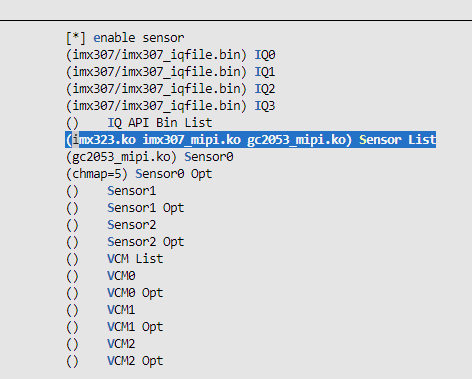Open the Sensor0 gc2053_mipi.ko option
Screen dimensions: 472x379
click(150, 157)
